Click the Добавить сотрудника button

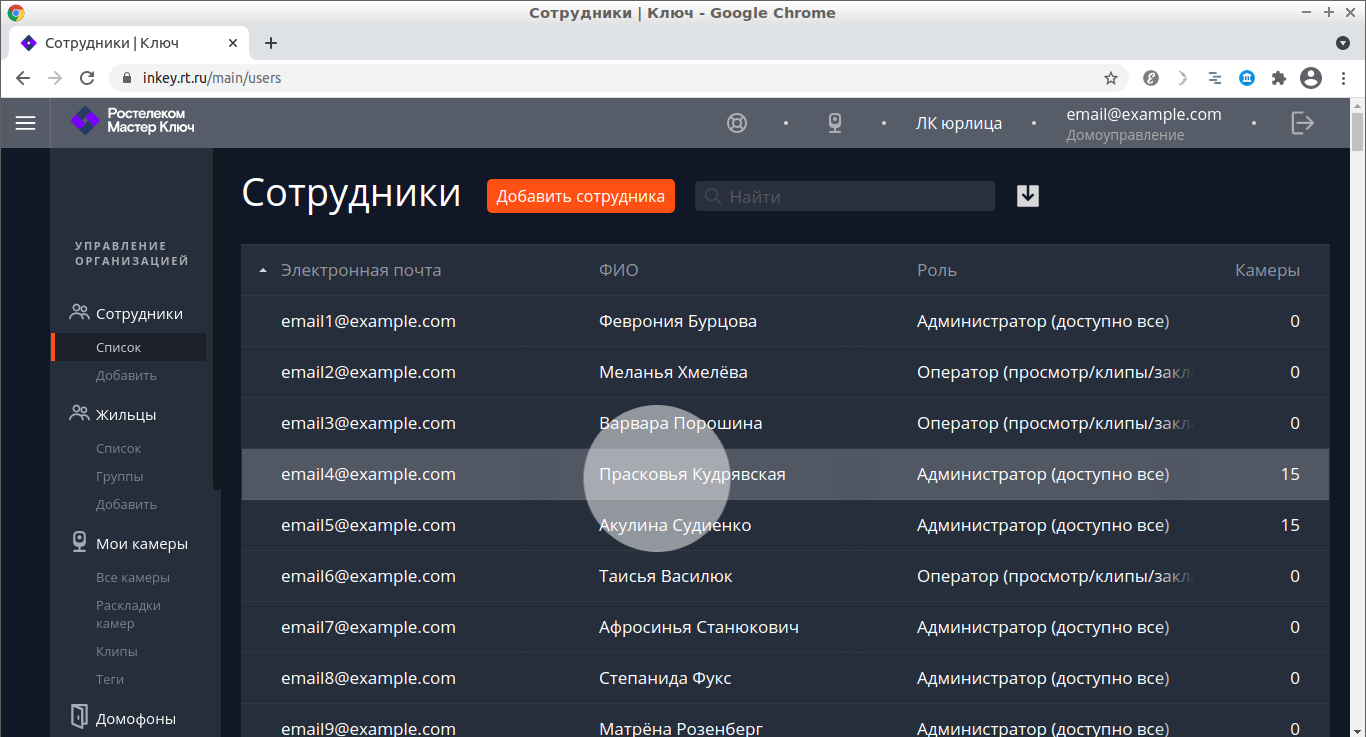point(580,196)
